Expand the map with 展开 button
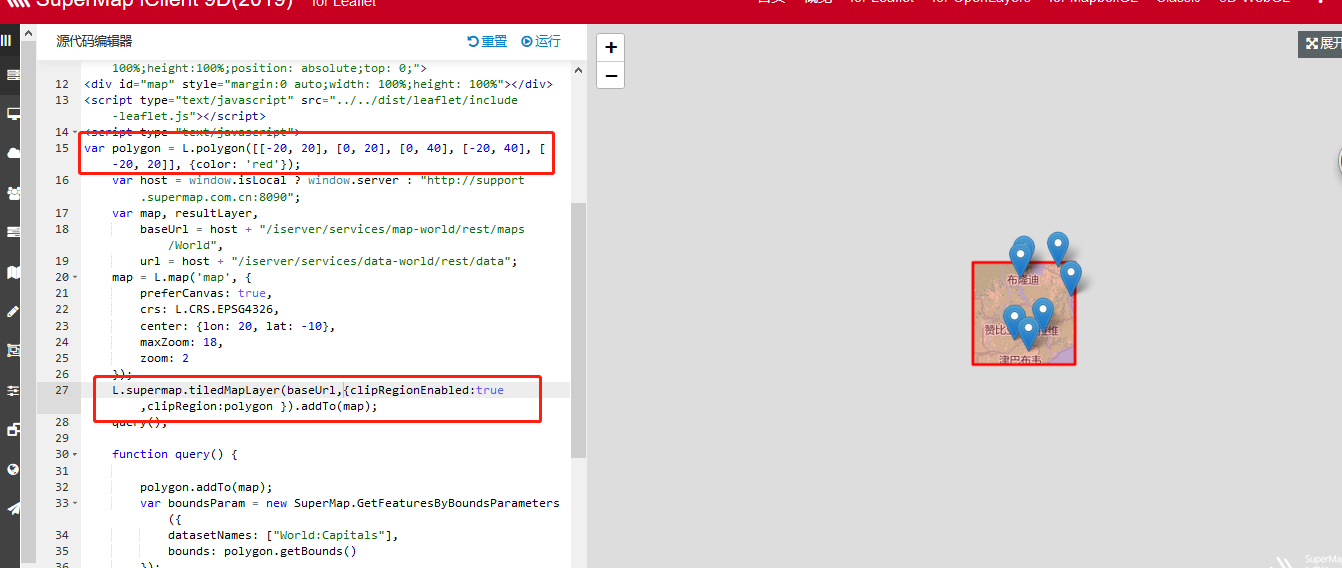1342x568 pixels. tap(1322, 43)
